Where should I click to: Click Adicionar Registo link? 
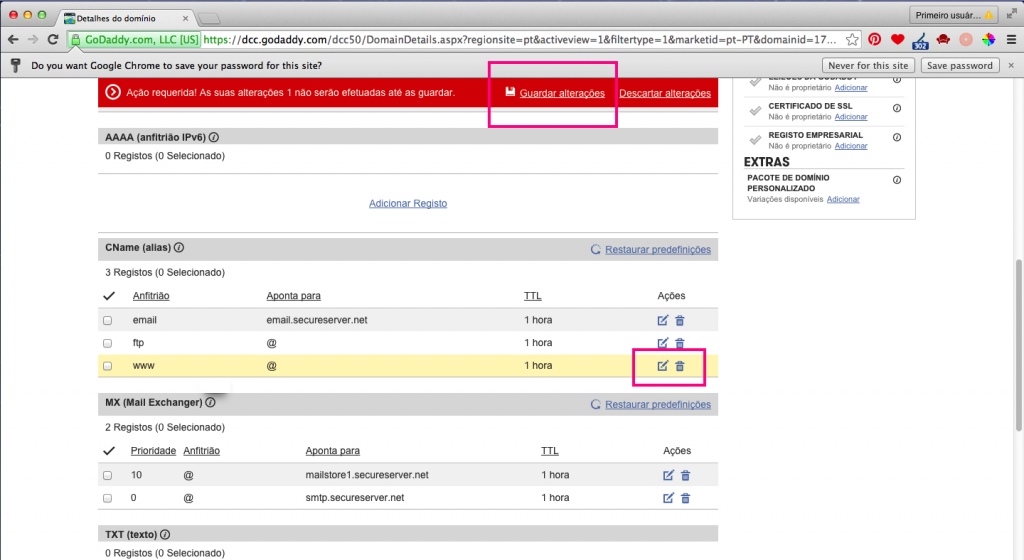coord(408,204)
